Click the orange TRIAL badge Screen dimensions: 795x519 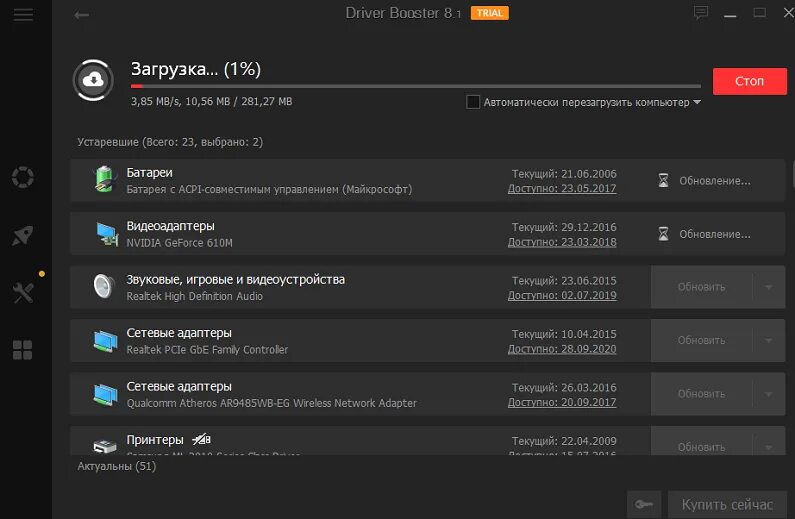pos(489,13)
